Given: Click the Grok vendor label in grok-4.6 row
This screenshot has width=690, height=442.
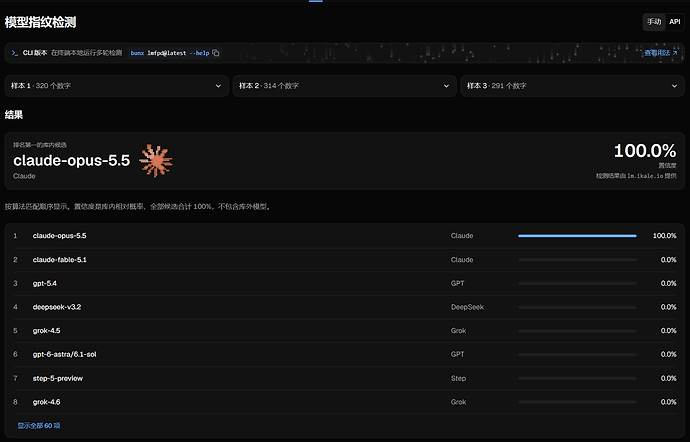Looking at the screenshot, I should pyautogui.click(x=459, y=402).
